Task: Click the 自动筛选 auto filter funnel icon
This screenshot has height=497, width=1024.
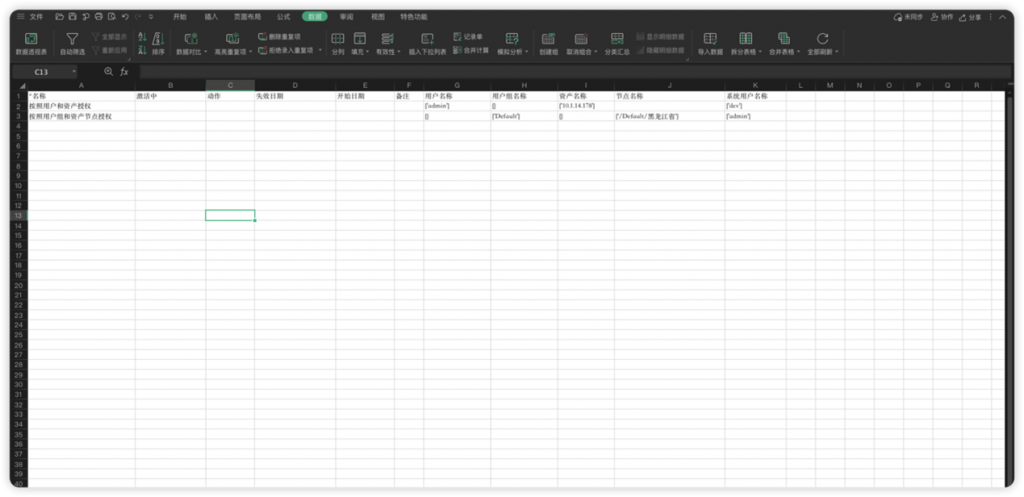Action: pyautogui.click(x=72, y=40)
